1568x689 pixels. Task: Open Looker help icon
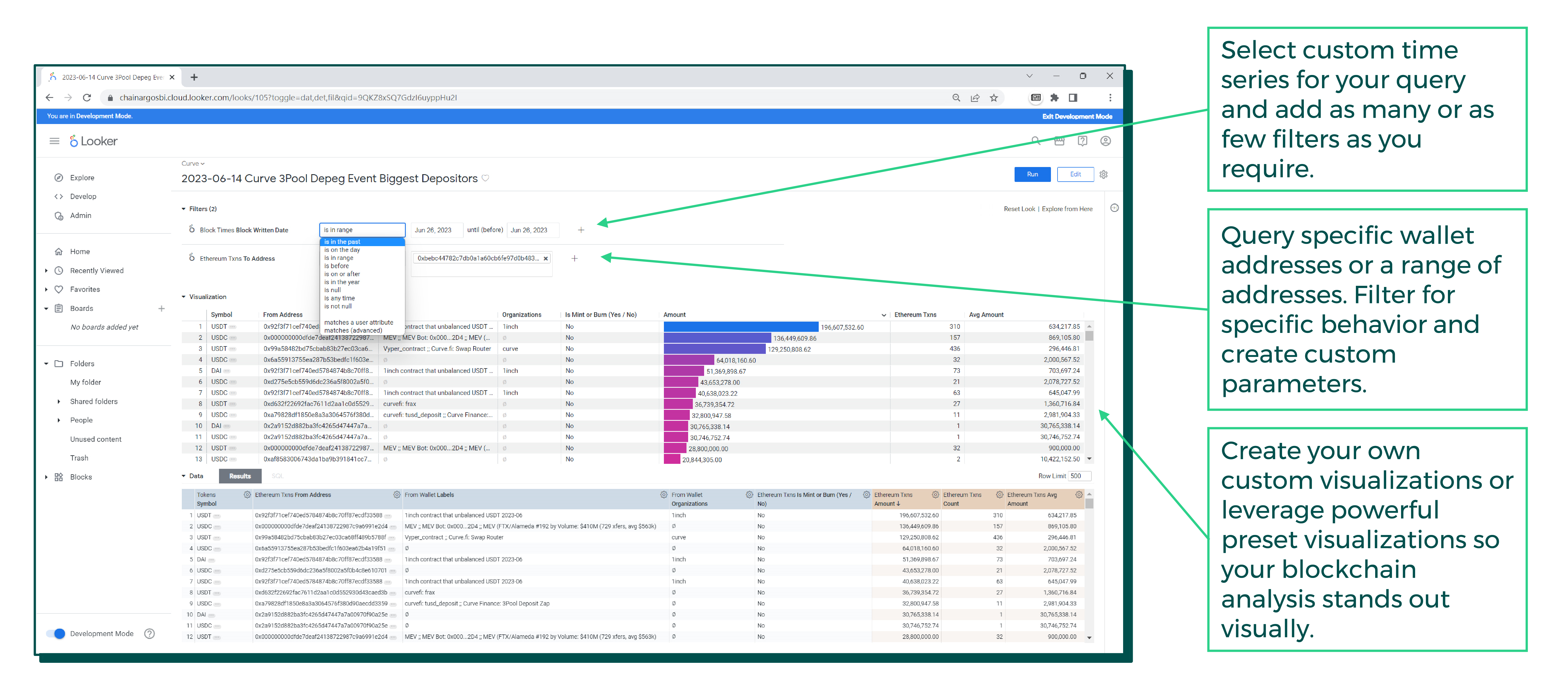click(x=1082, y=141)
